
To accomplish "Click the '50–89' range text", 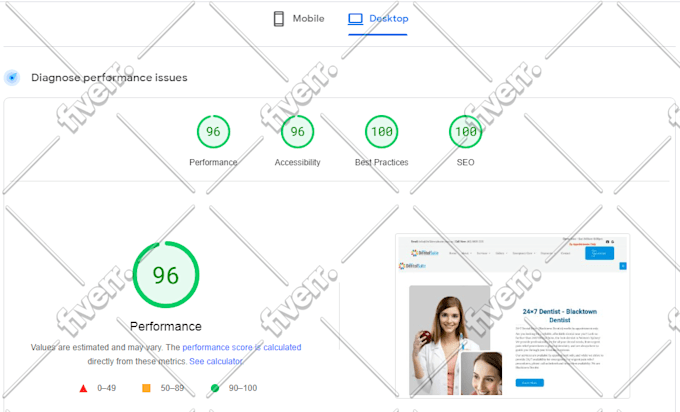I will coord(173,388).
